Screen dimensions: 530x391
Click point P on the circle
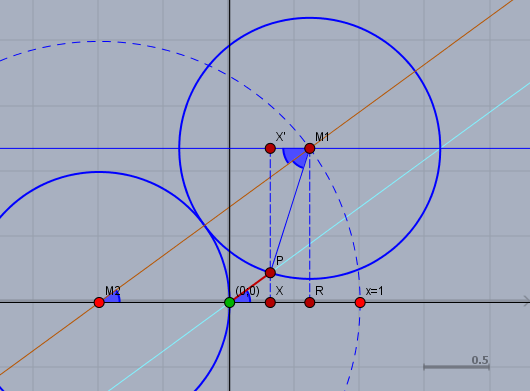pyautogui.click(x=270, y=272)
